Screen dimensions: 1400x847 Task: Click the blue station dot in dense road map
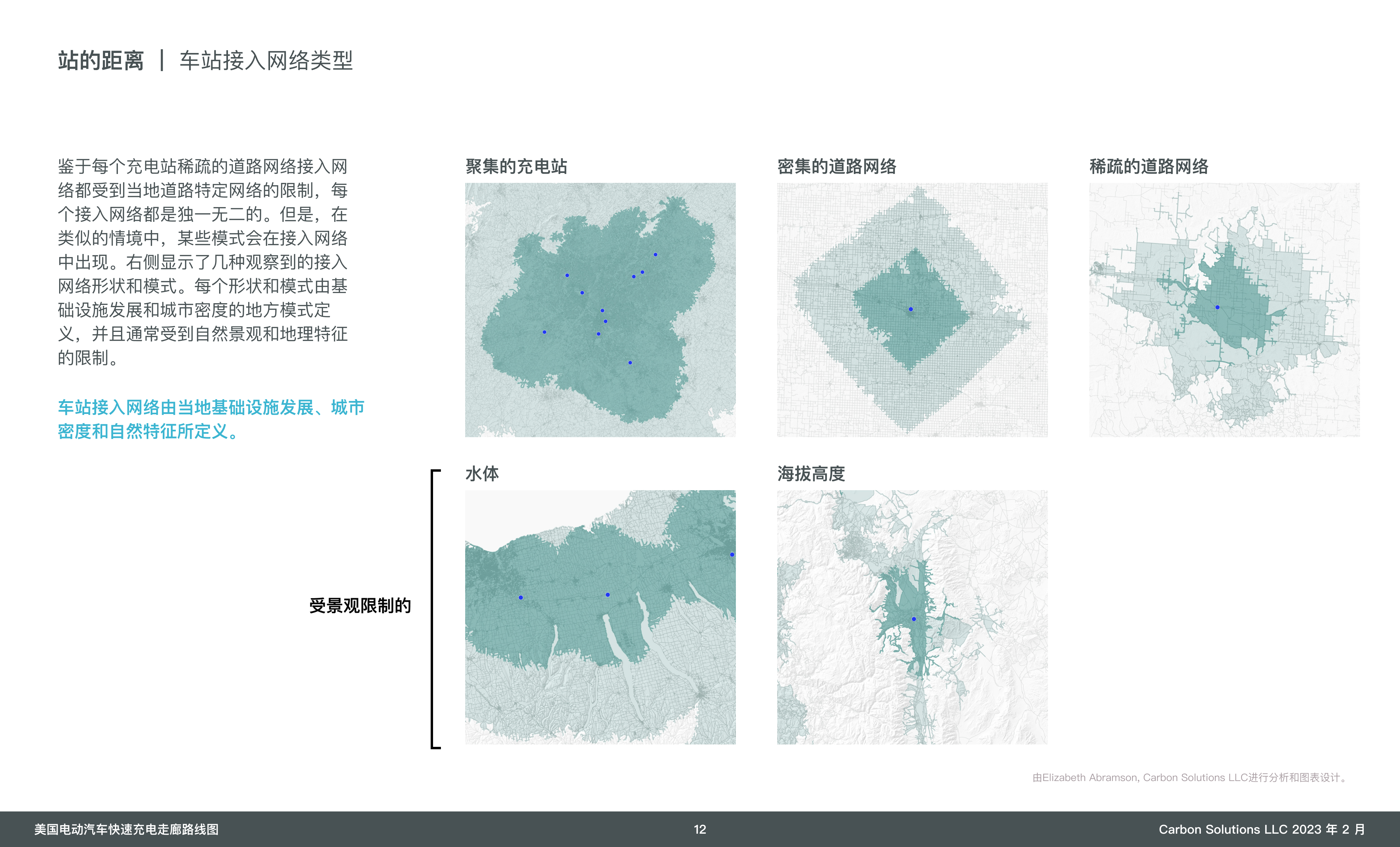(911, 309)
